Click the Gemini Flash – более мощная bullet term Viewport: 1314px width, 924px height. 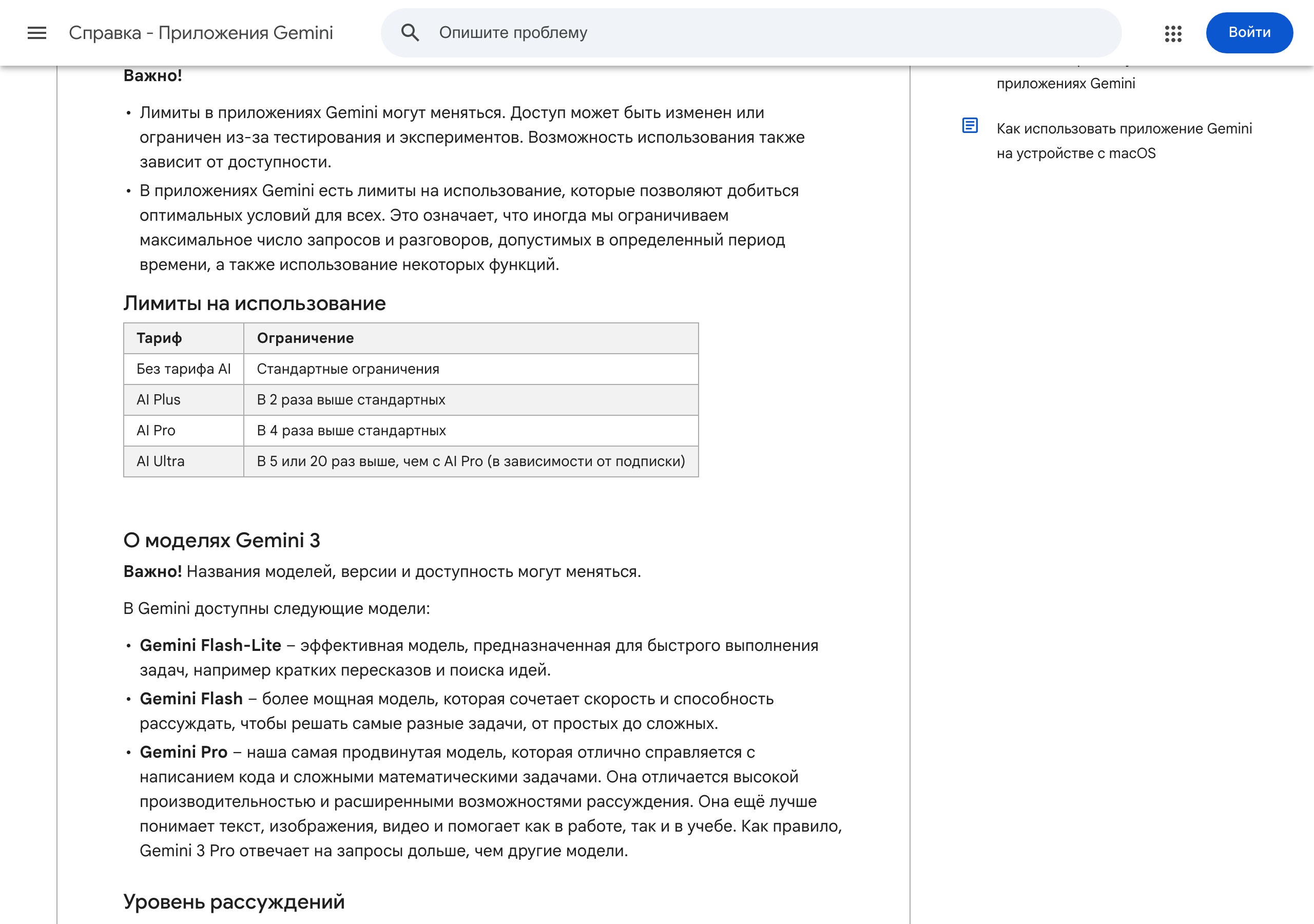pyautogui.click(x=191, y=699)
